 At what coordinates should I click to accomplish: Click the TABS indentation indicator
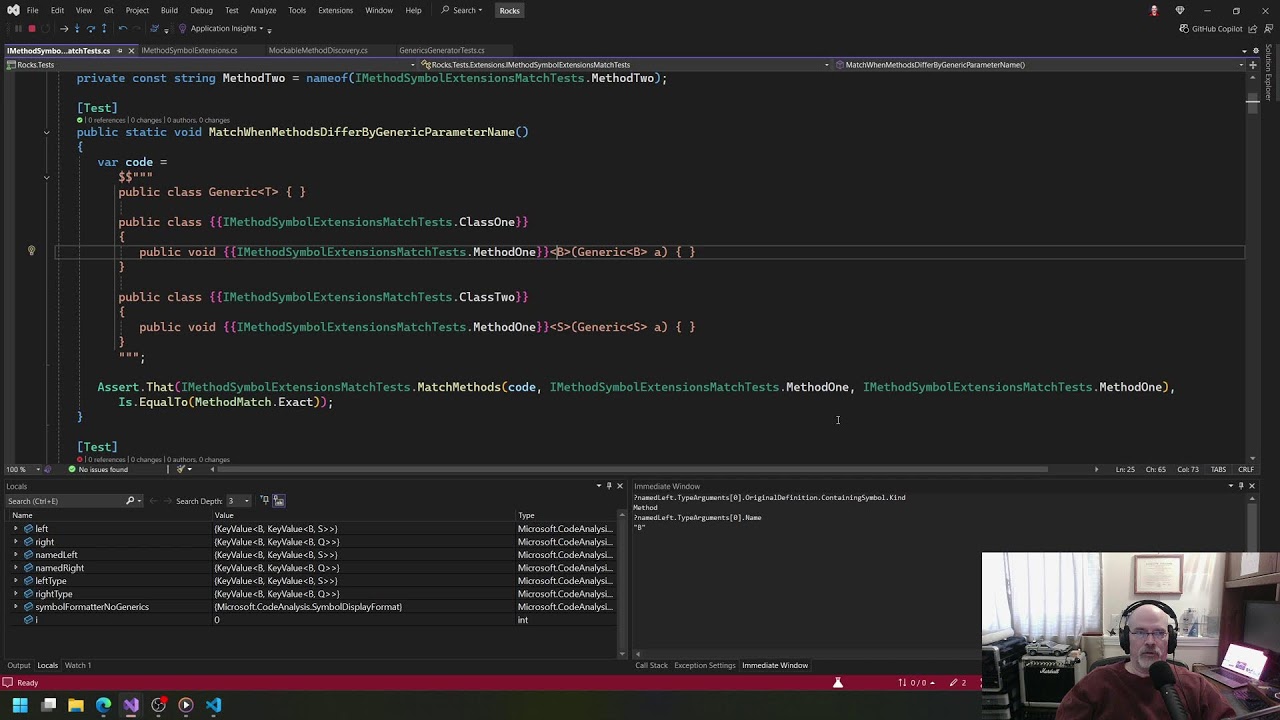pyautogui.click(x=1218, y=469)
